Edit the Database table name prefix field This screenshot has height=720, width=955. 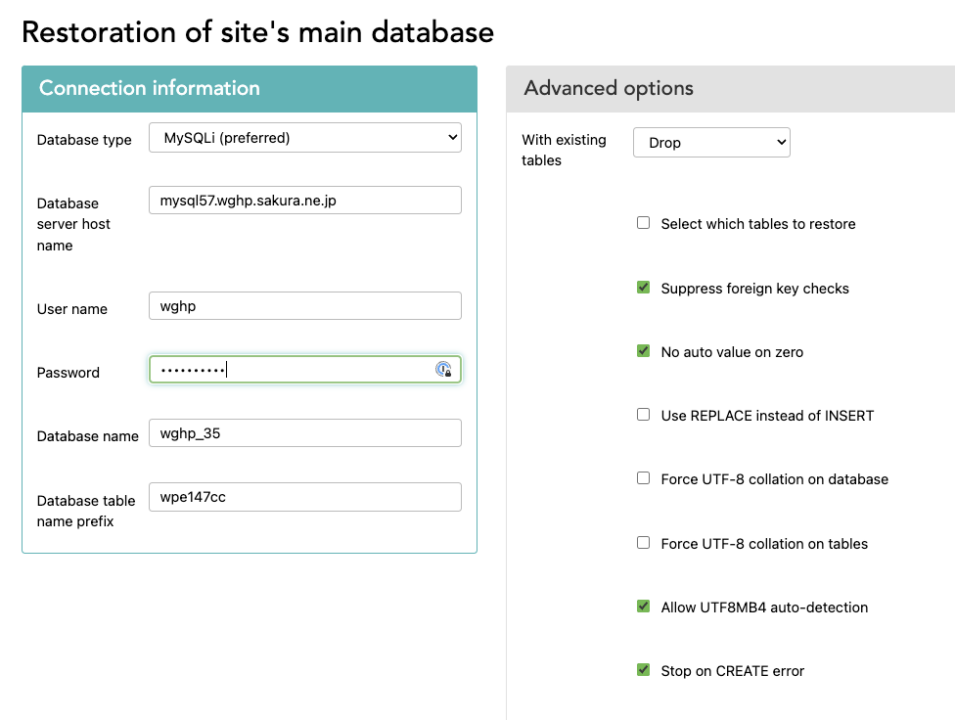[x=305, y=497]
